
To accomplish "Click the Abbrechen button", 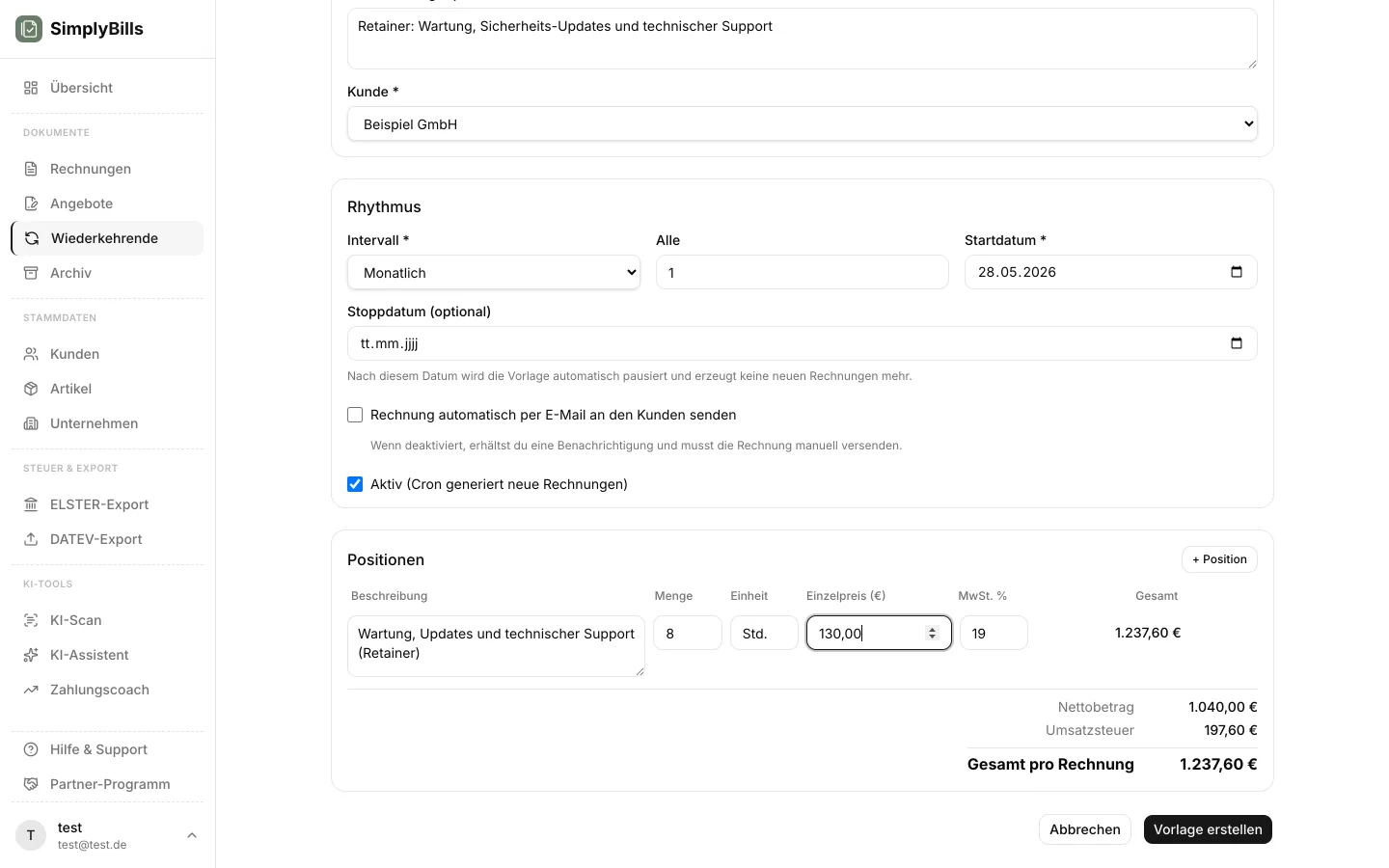I will tap(1085, 829).
